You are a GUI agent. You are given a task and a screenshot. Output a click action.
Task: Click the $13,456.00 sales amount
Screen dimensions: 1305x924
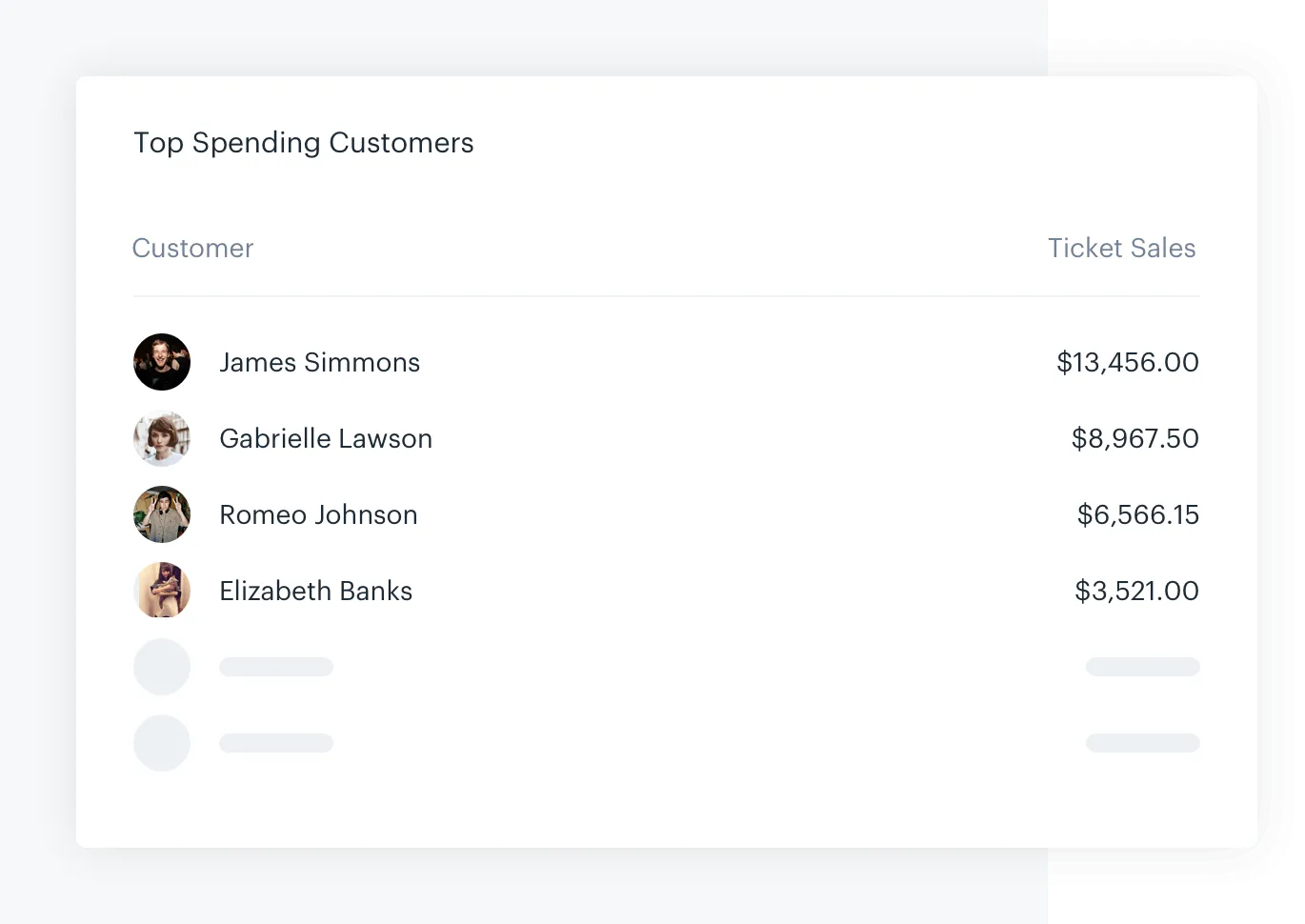(1128, 362)
